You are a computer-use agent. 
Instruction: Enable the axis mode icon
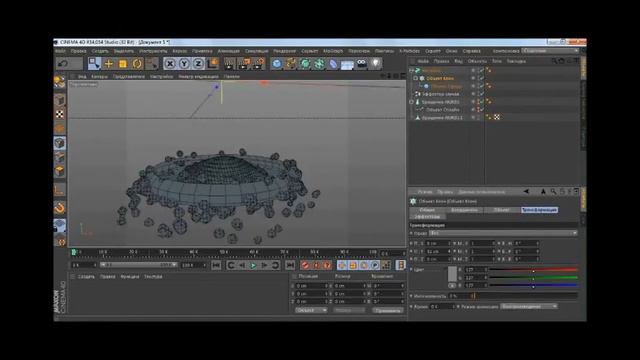click(60, 190)
